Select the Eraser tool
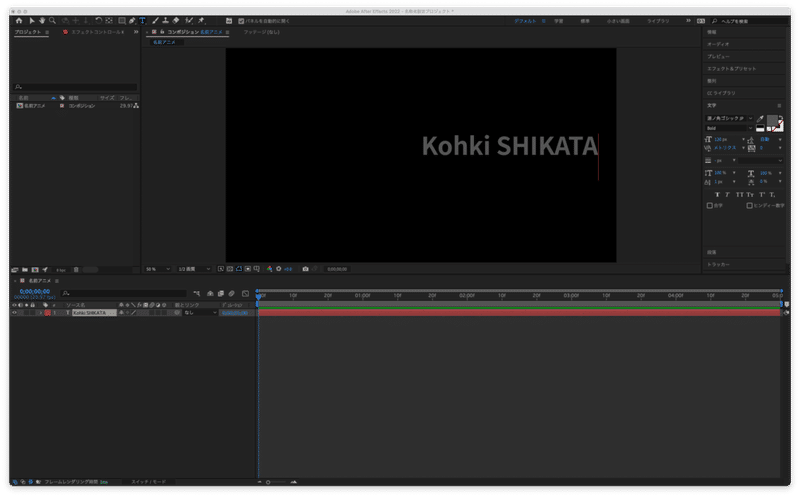Image resolution: width=800 pixels, height=497 pixels. point(176,21)
